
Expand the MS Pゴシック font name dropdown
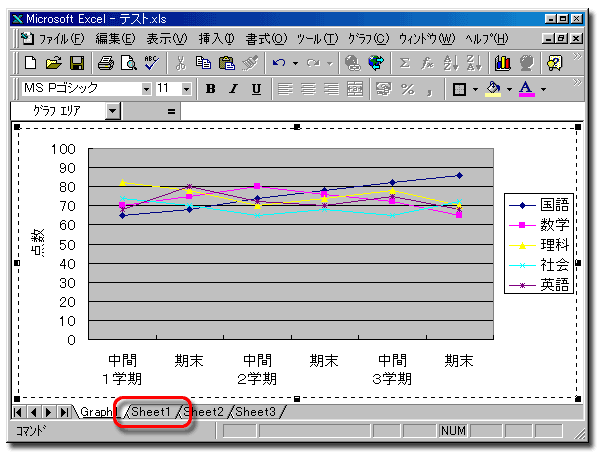[x=146, y=89]
